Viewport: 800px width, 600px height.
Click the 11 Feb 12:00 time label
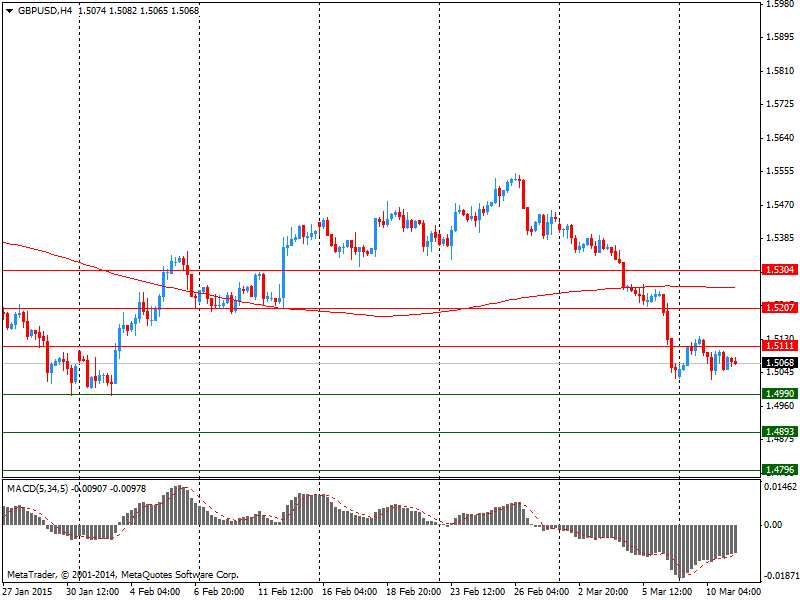click(286, 591)
